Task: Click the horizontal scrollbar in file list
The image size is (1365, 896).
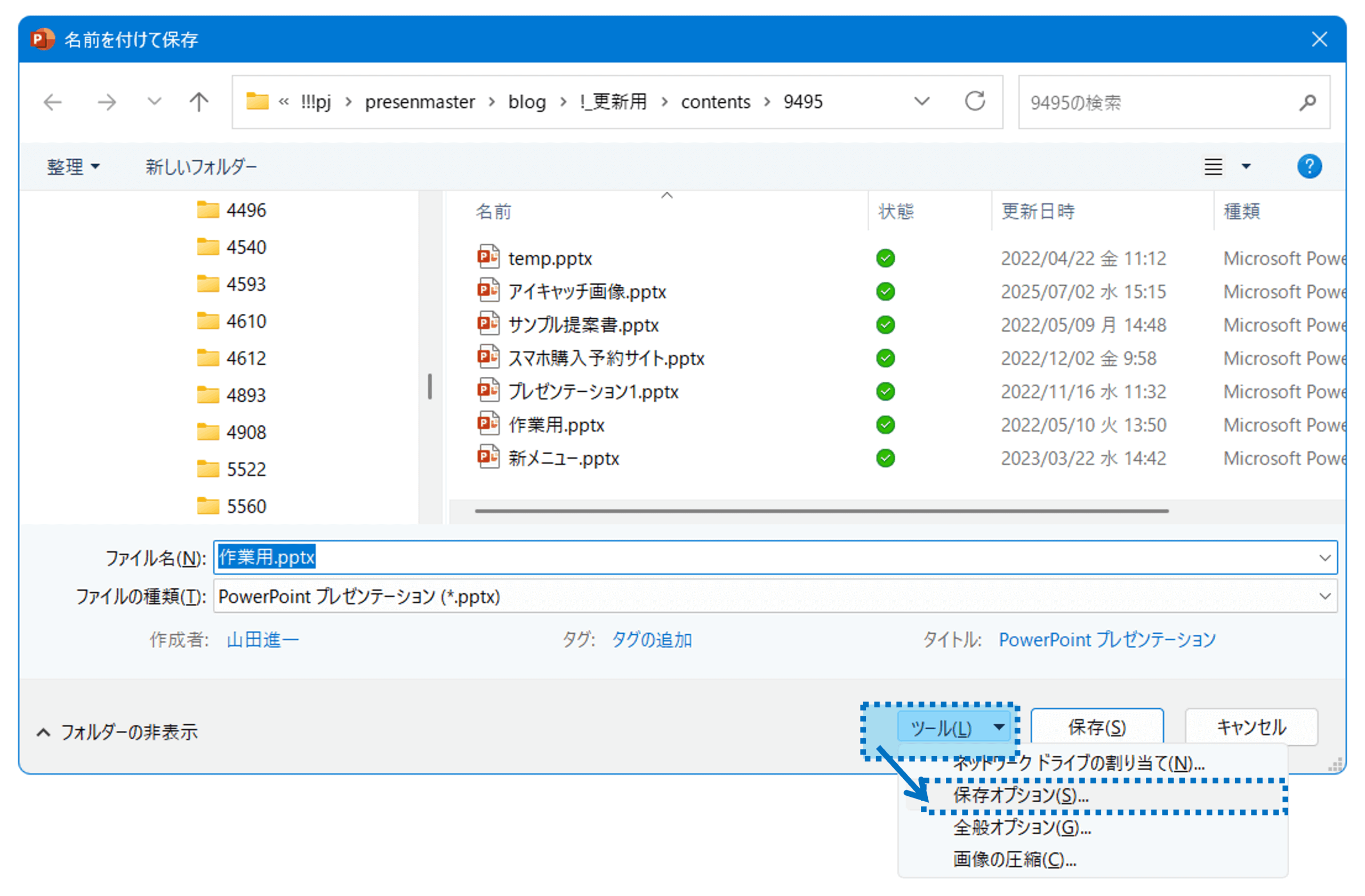Action: 821,511
